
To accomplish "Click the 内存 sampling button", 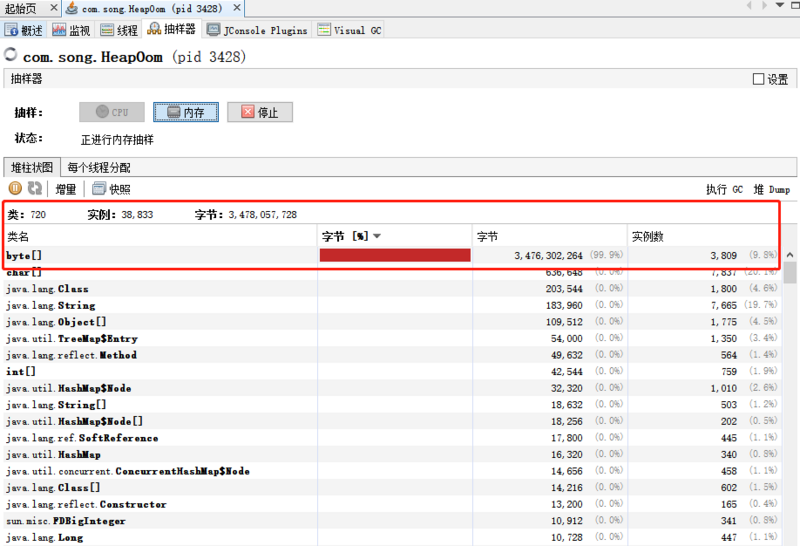I will click(x=186, y=112).
